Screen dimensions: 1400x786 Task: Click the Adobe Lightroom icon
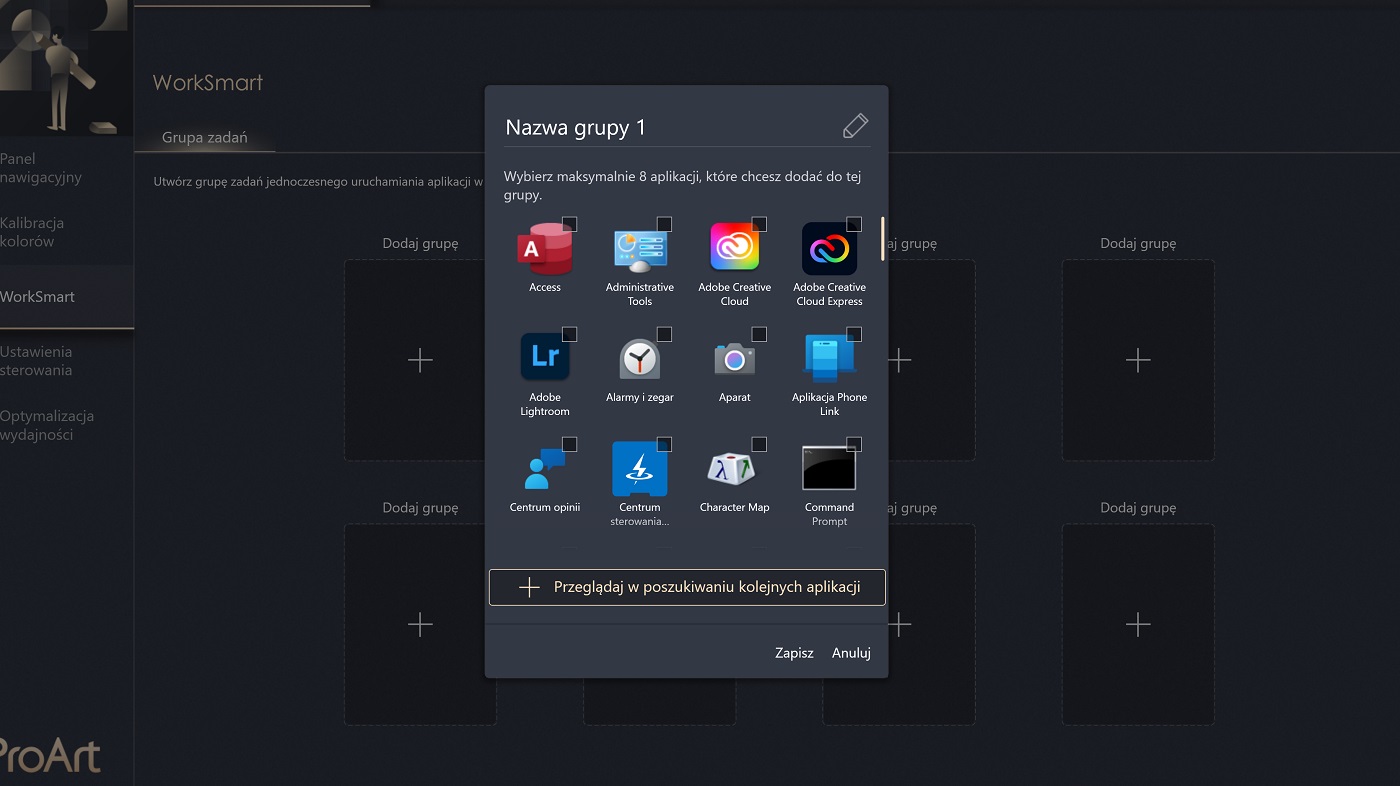point(545,358)
